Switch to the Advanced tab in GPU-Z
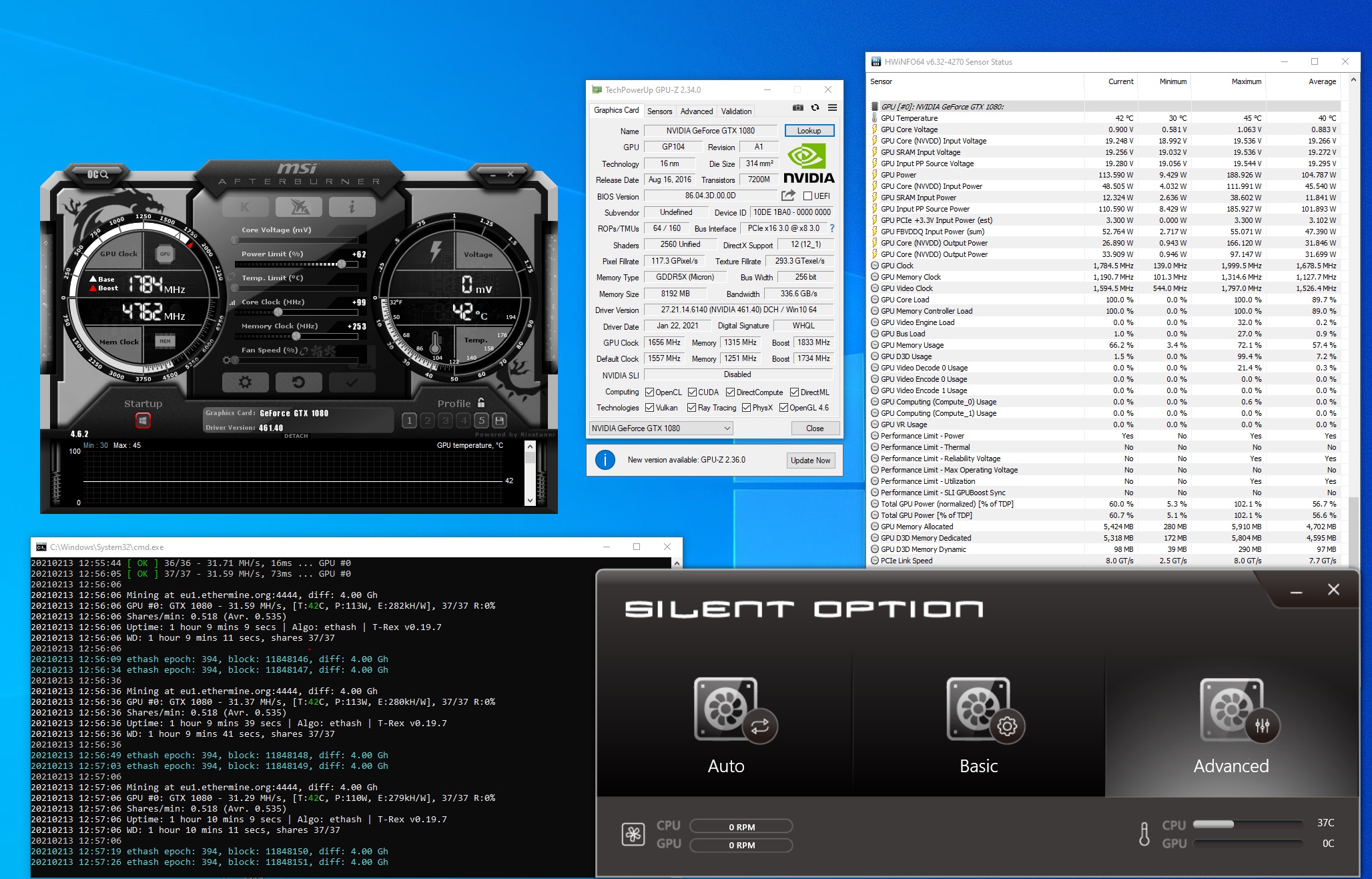Screen dimensions: 1372x879 [x=697, y=111]
